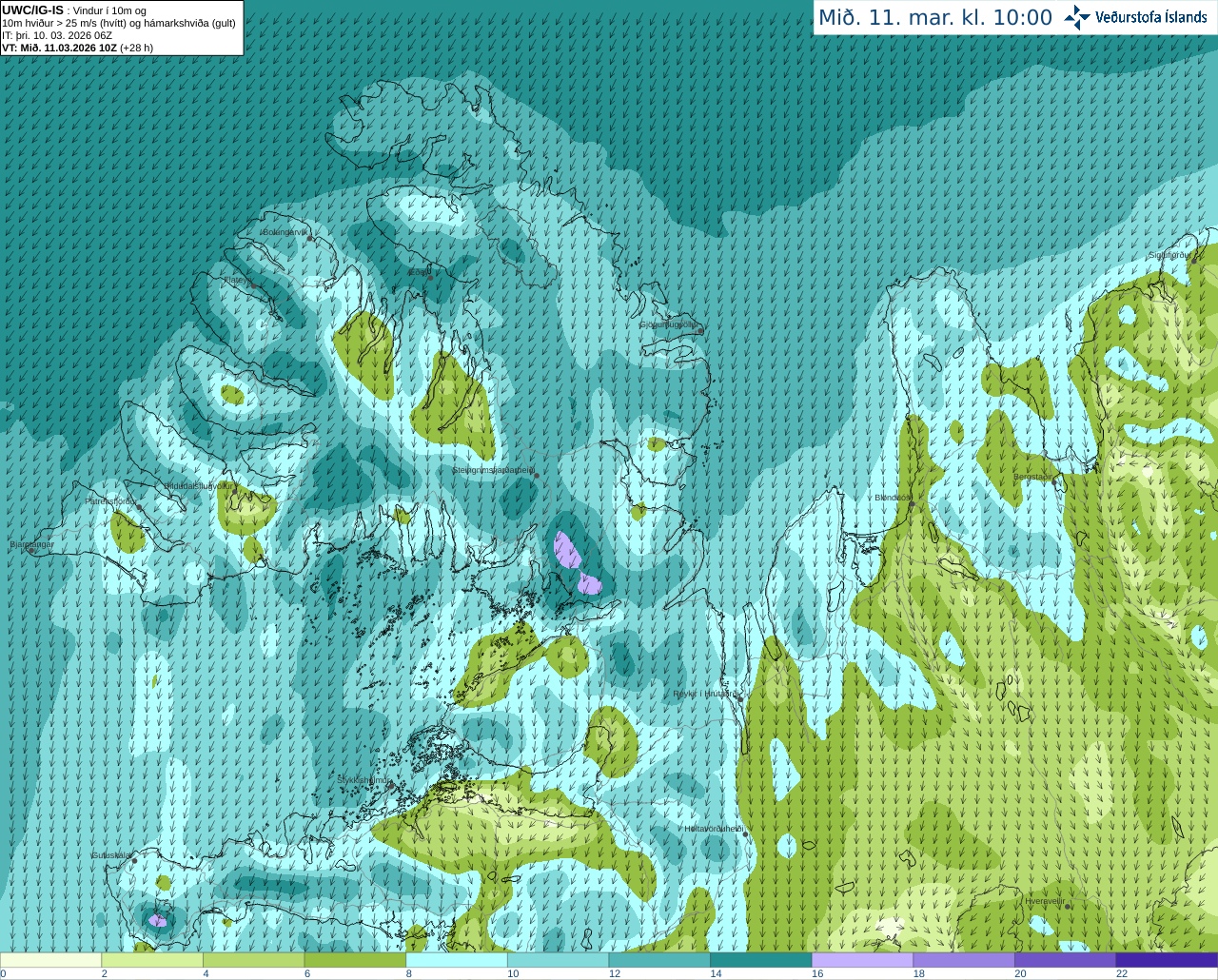Click the Bíldudalsflugvöllur station label

click(x=198, y=485)
